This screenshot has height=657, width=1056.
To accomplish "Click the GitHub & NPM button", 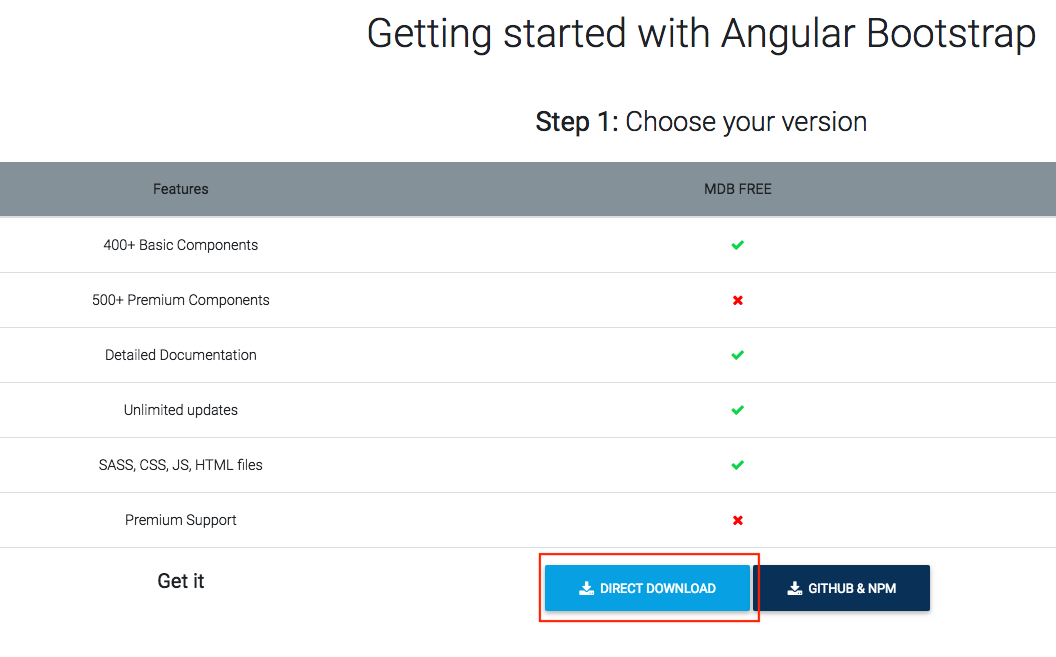I will point(841,588).
